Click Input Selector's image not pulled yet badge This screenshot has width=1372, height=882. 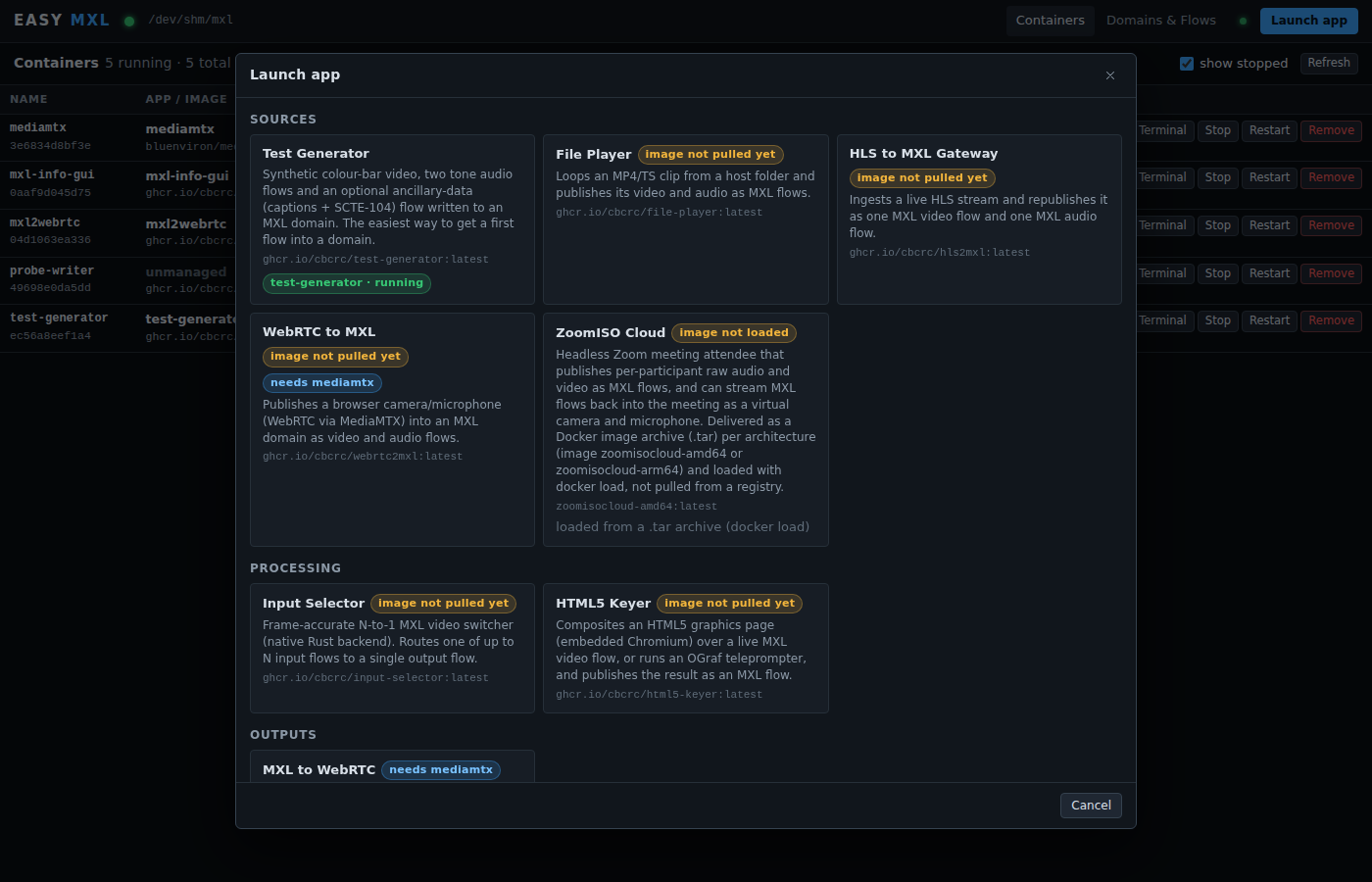click(444, 604)
